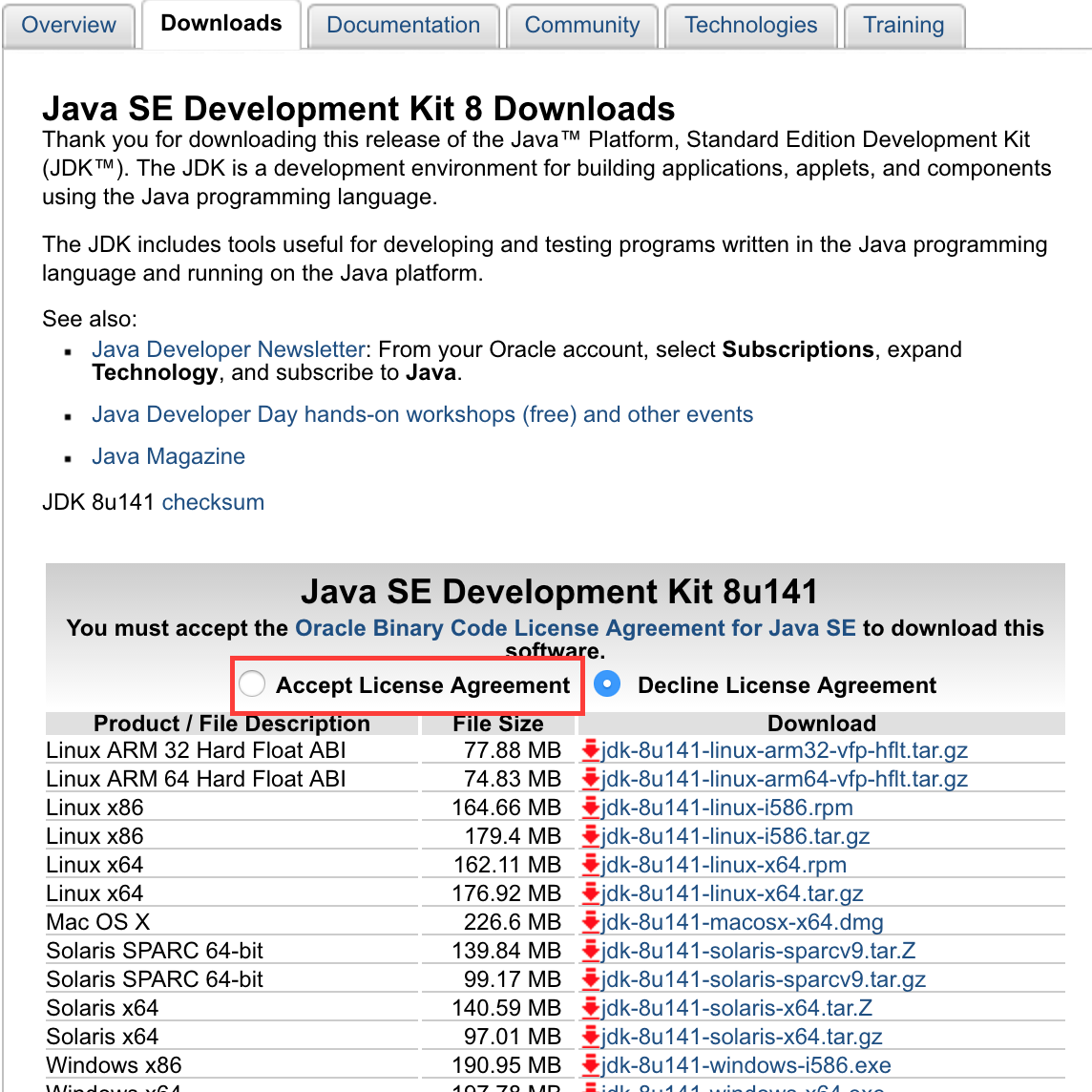Viewport: 1092px width, 1092px height.
Task: Open the Overview tab
Action: tap(69, 26)
